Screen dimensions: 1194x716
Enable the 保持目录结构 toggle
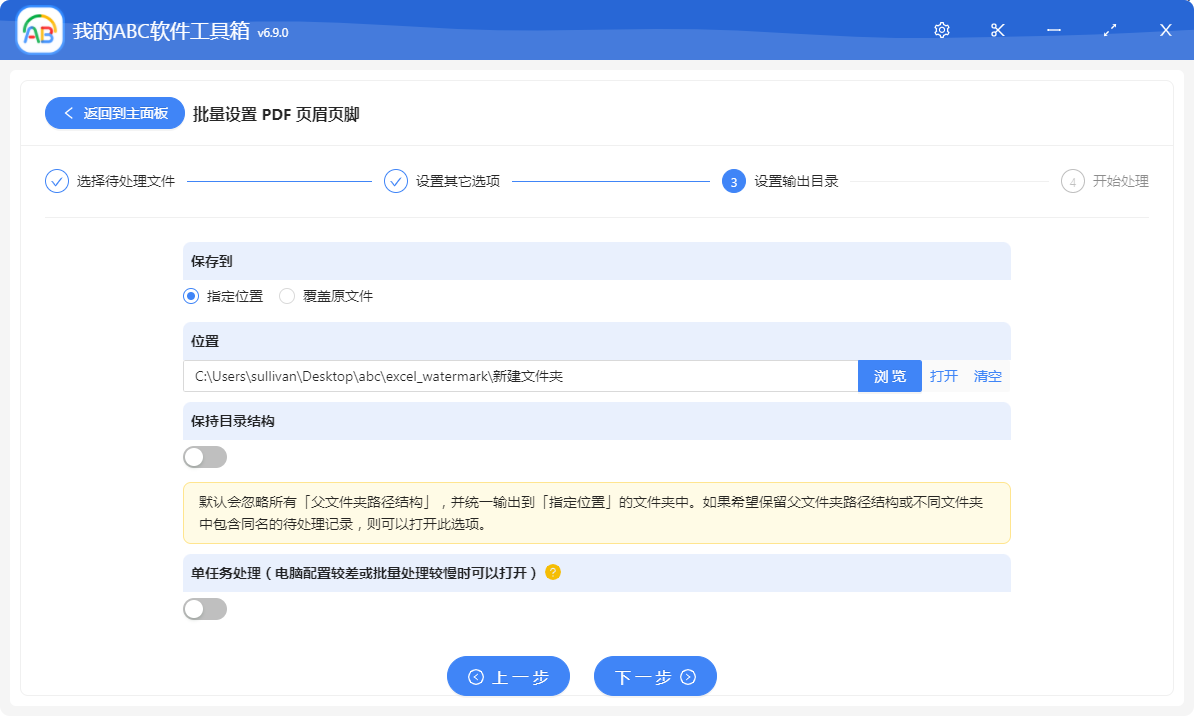(x=204, y=456)
